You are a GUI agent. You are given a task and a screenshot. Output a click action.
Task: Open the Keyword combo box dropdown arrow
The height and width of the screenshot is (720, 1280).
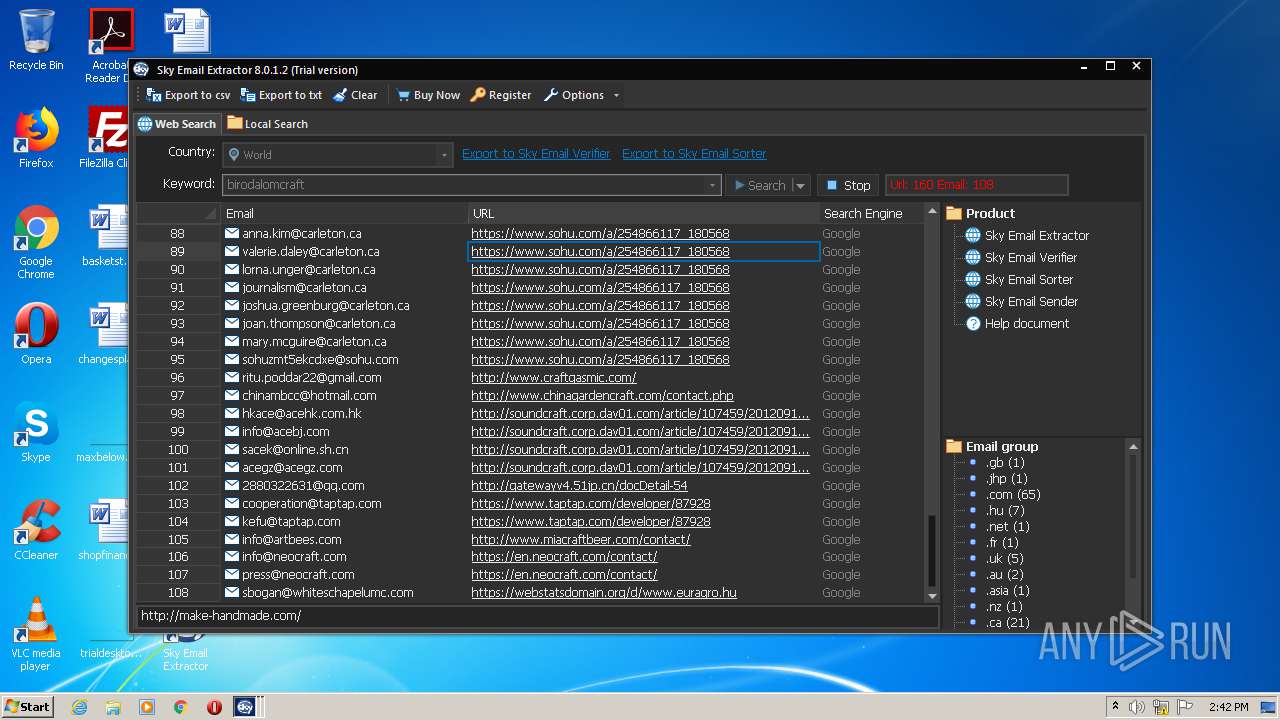[x=713, y=185]
